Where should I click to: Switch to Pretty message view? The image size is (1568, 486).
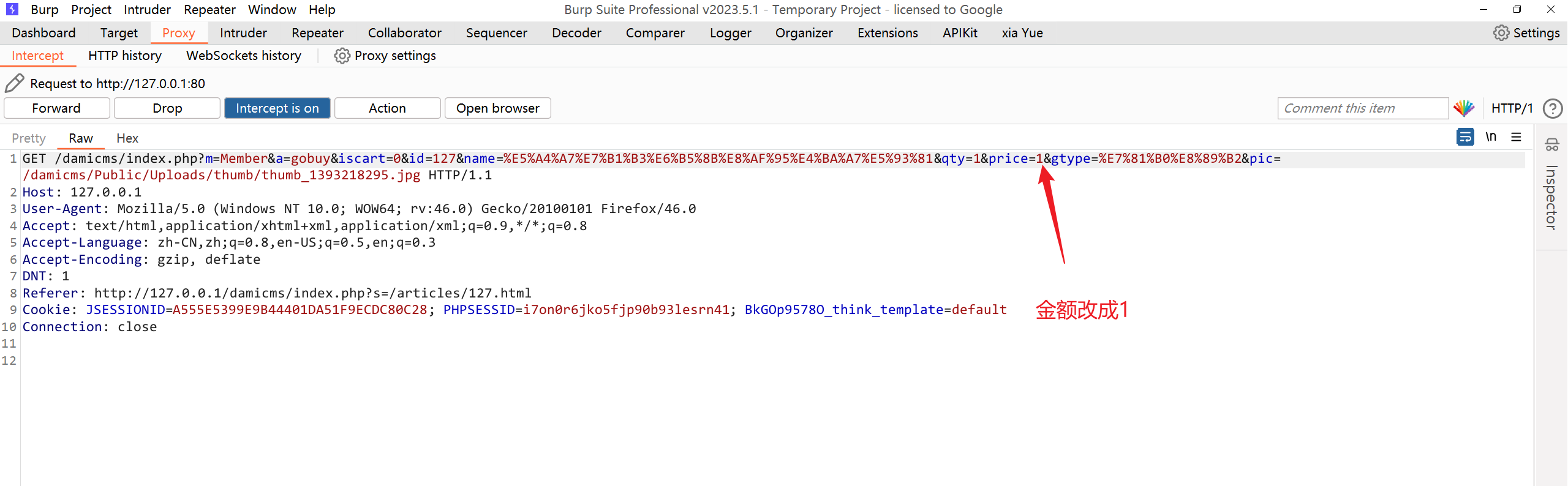click(29, 138)
